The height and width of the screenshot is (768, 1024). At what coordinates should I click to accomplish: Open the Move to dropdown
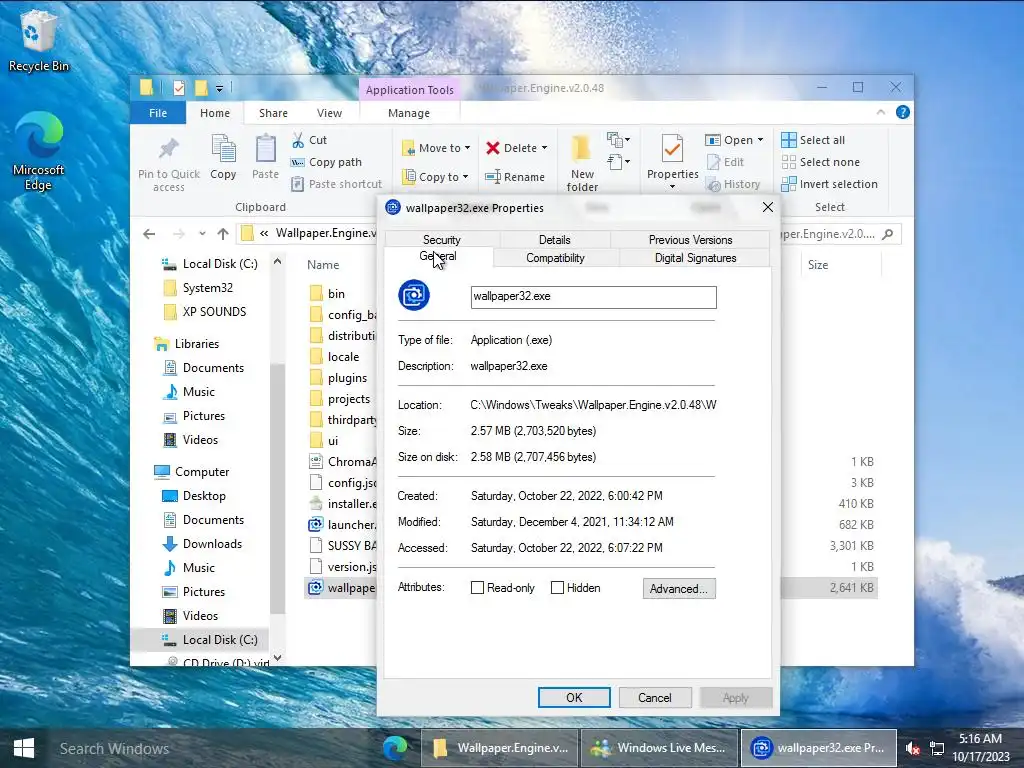tap(436, 148)
